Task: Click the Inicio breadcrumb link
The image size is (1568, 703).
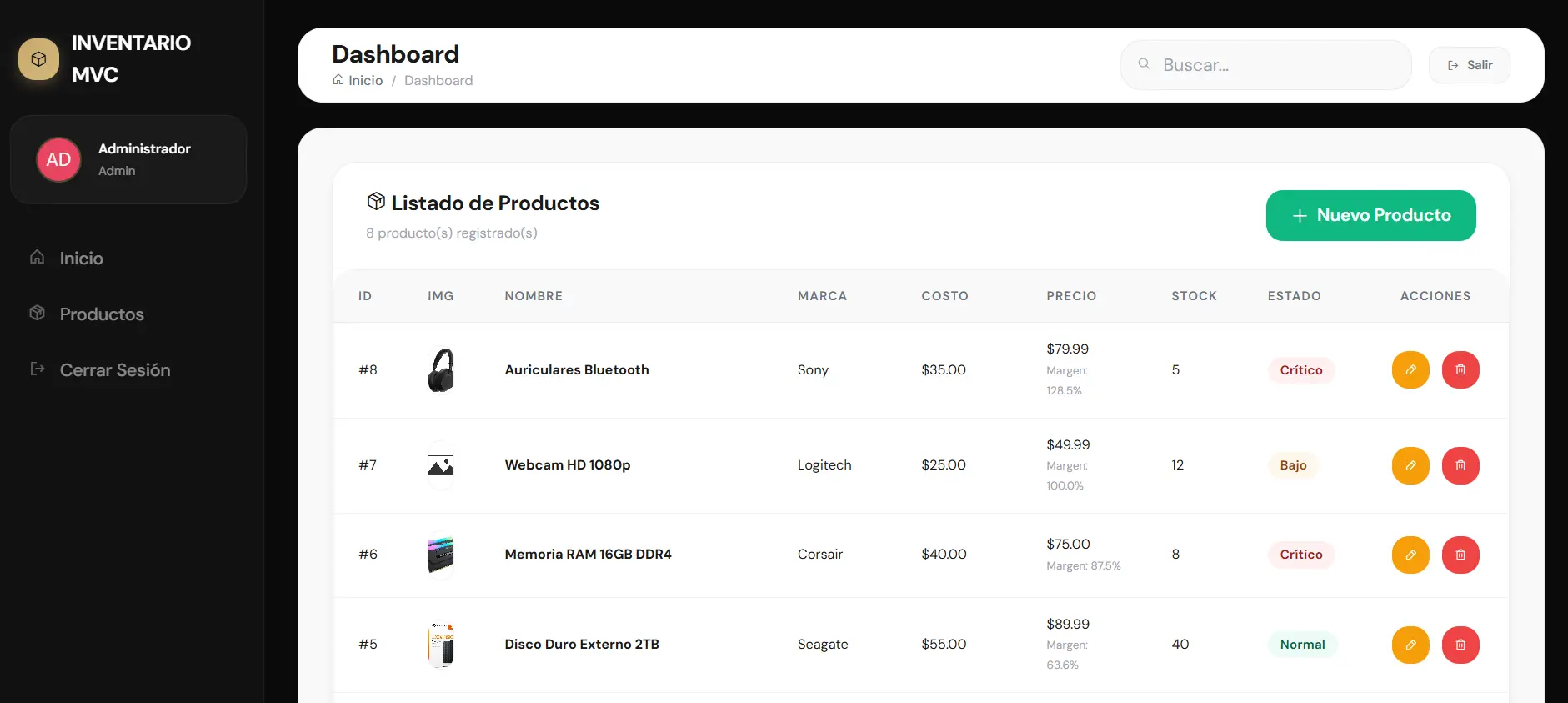Action: [x=358, y=80]
